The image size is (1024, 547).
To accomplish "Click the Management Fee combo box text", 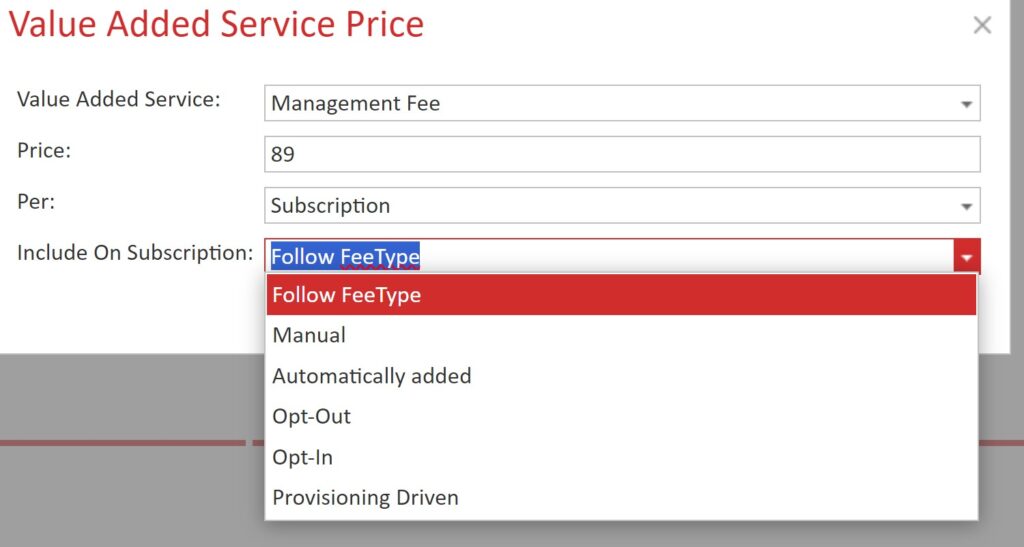I will coord(356,104).
